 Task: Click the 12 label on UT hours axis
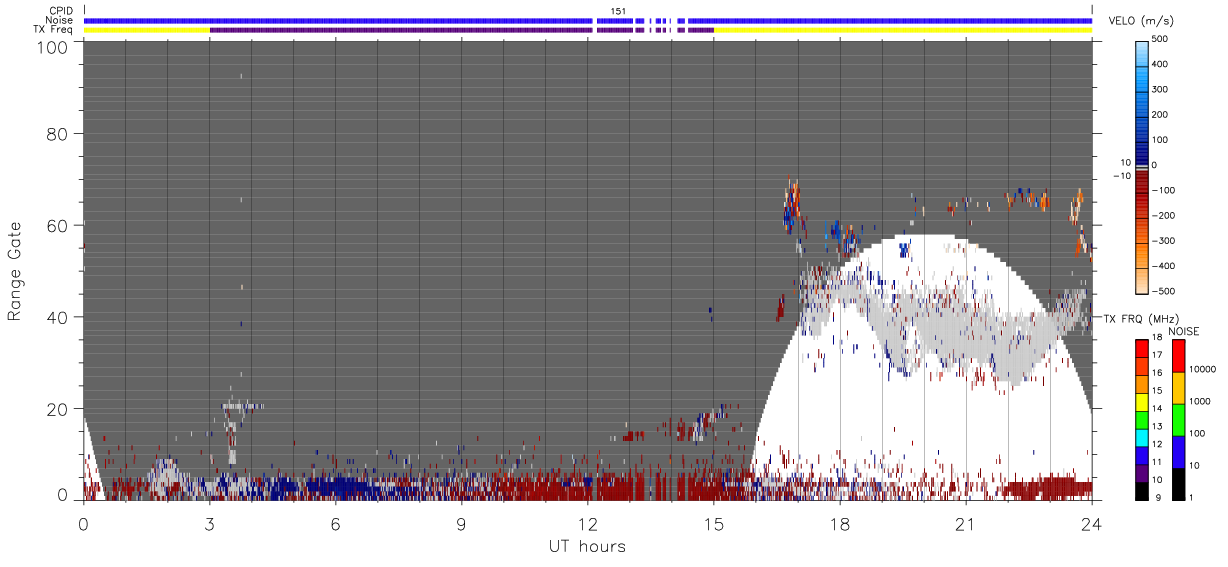pos(587,523)
